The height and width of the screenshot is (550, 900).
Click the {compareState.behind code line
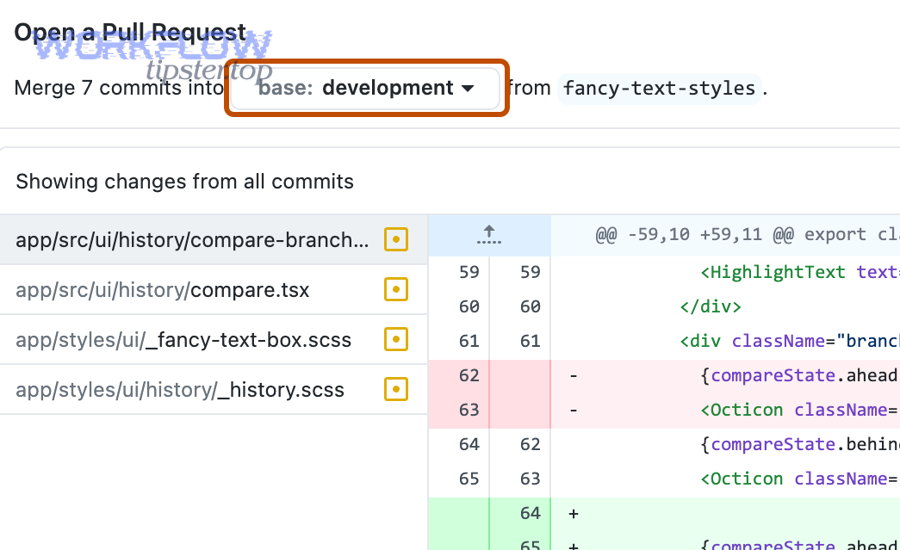point(726,444)
